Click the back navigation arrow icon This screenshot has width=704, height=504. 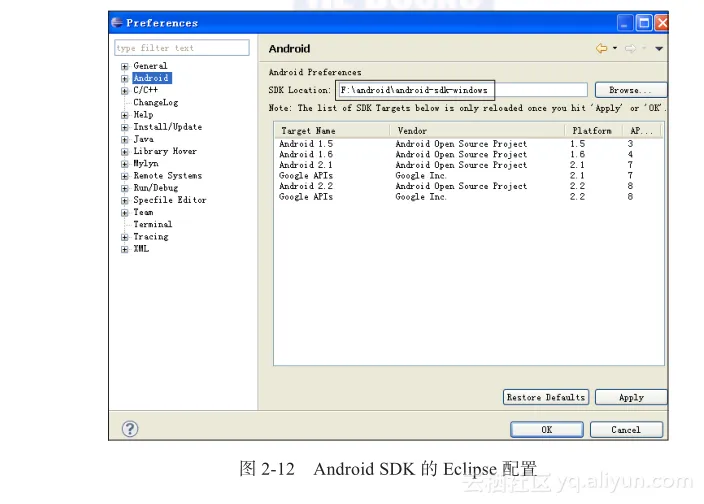601,48
